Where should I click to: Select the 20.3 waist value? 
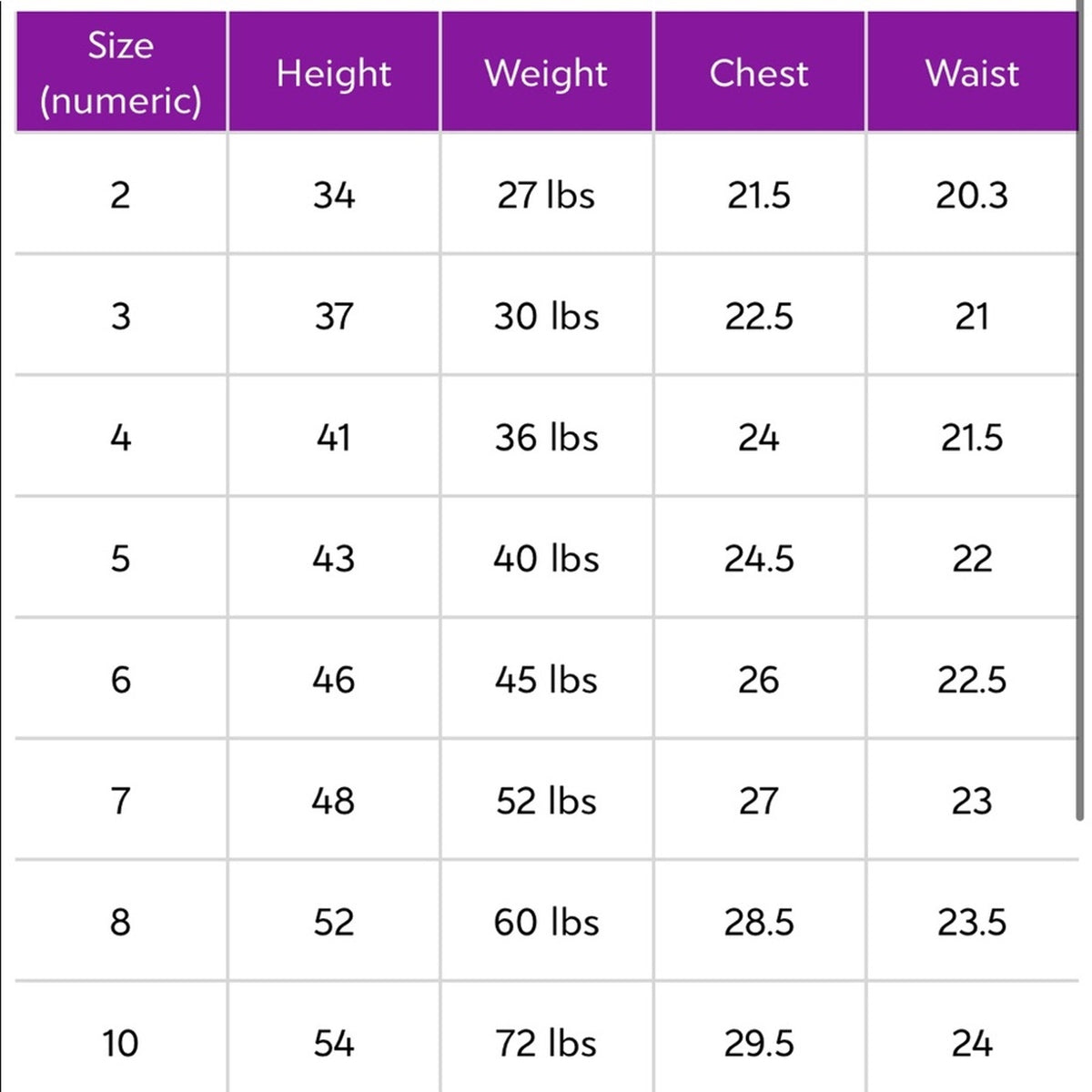972,194
